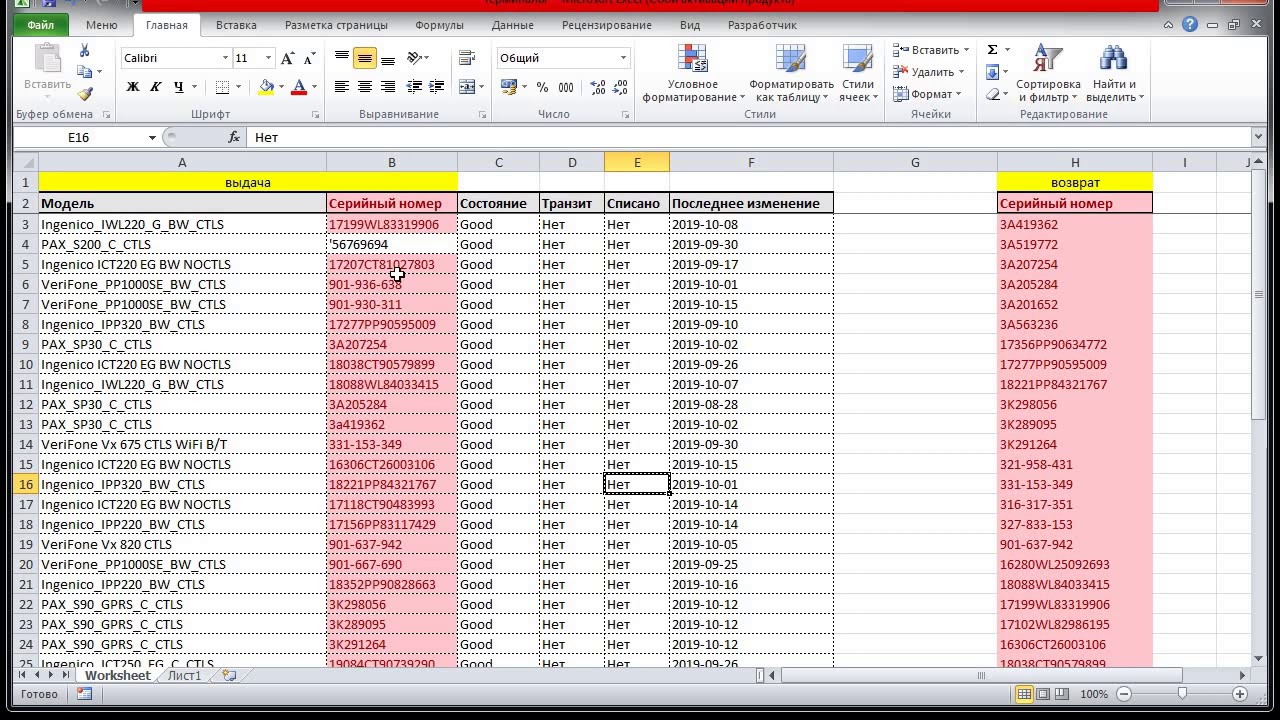The height and width of the screenshot is (720, 1280).
Task: Increase font size with the large A icon
Action: tap(288, 58)
